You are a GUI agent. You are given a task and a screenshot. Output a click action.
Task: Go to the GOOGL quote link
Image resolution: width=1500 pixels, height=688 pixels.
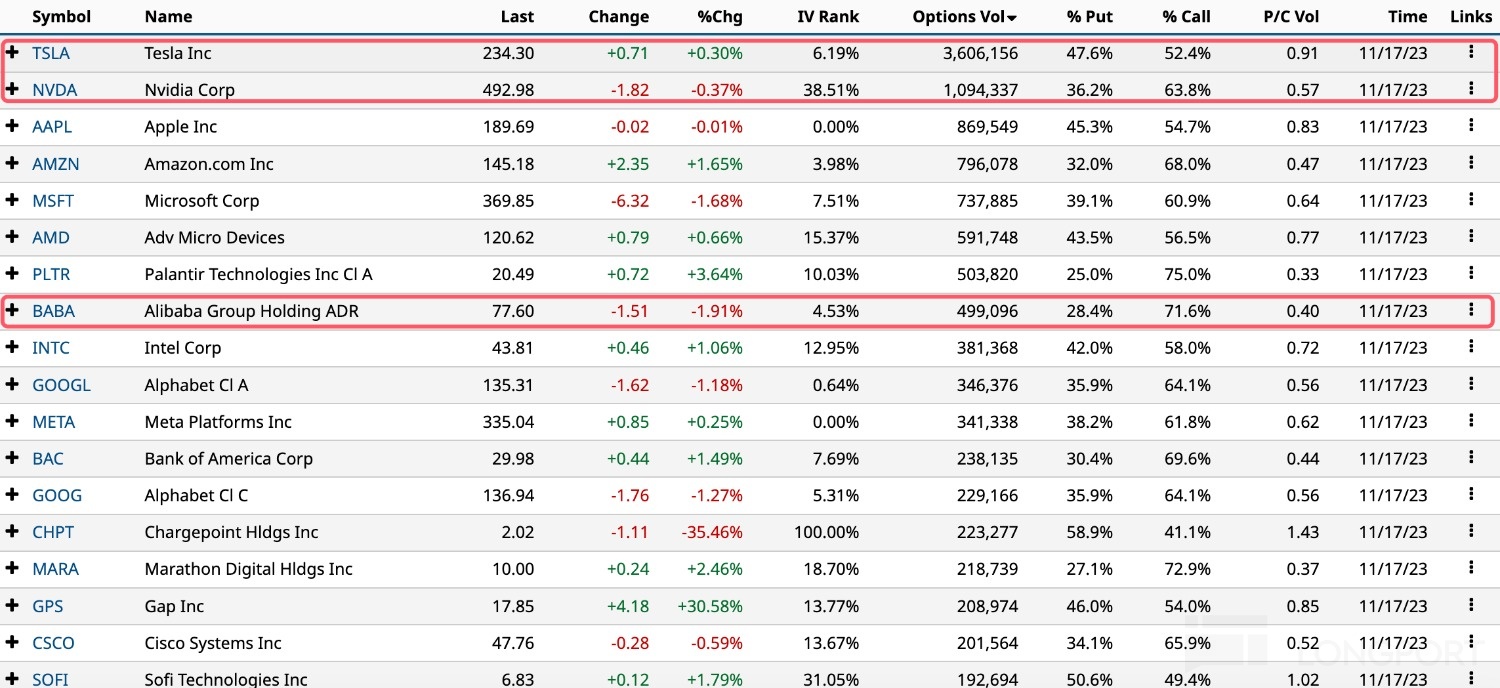(61, 385)
